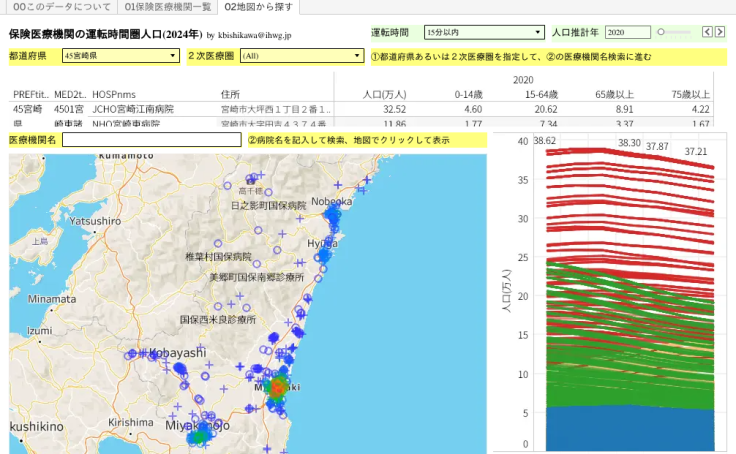
Task: Switch to 01保険医療機関一覧 tab
Action: point(168,7)
